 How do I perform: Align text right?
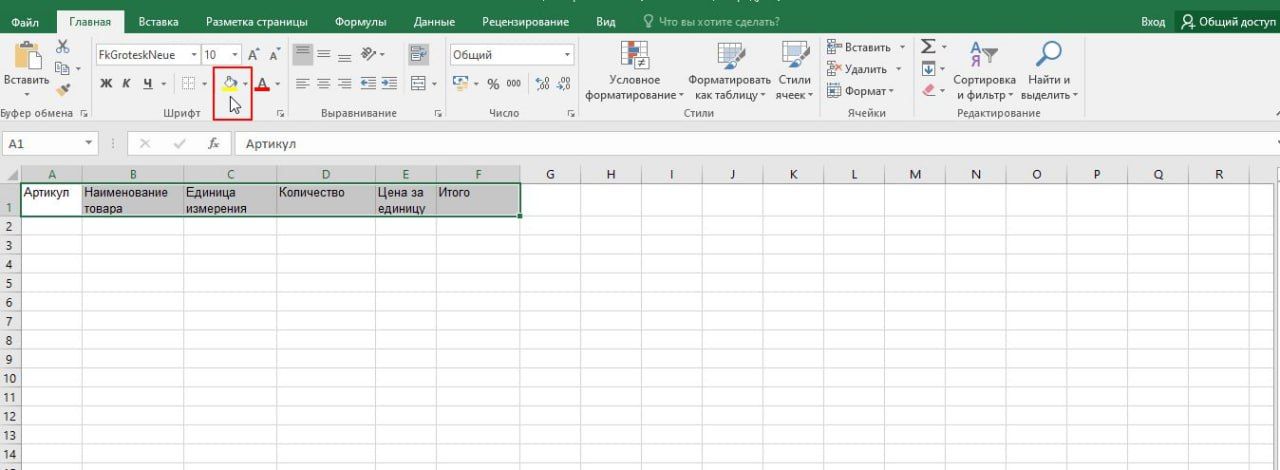pos(345,84)
